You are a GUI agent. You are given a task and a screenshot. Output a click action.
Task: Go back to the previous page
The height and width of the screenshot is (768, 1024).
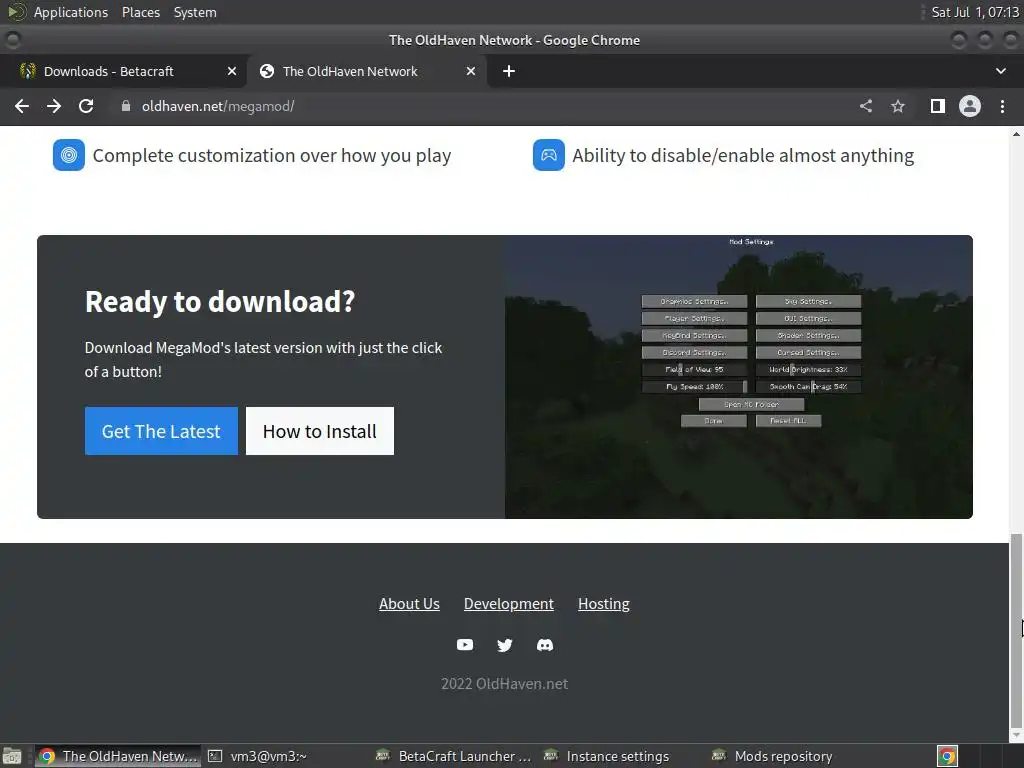coord(22,106)
